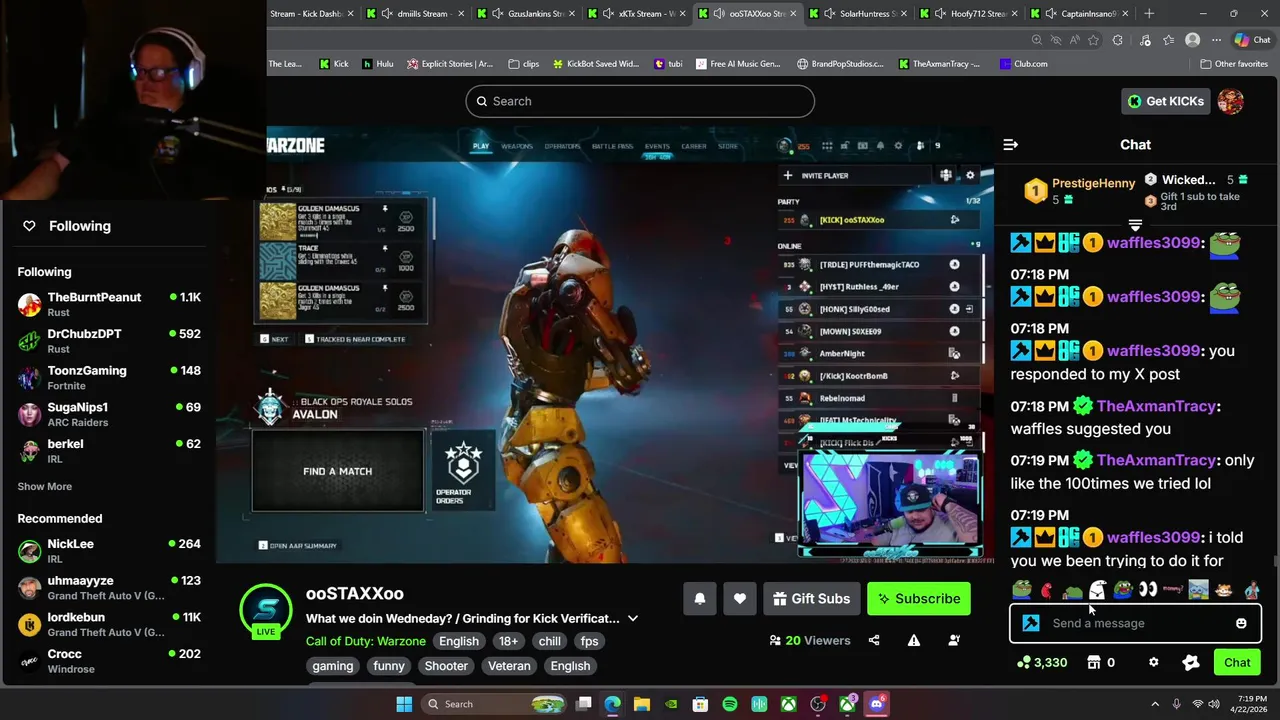
Task: Open the browser extensions puzzle icon
Action: pyautogui.click(x=1117, y=40)
